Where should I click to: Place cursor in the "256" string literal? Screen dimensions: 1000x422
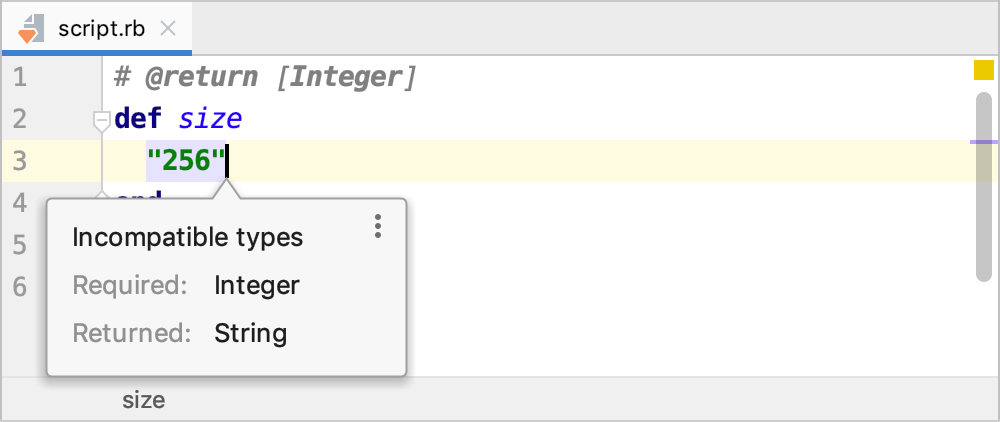click(186, 161)
